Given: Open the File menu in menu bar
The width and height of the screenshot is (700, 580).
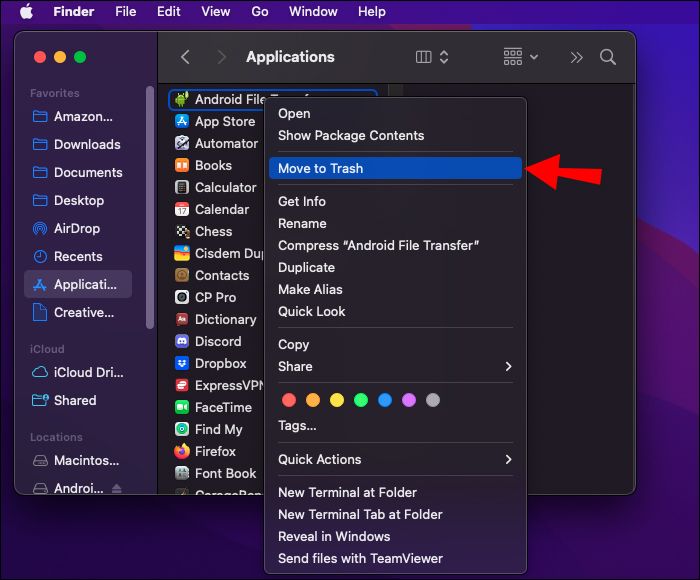Looking at the screenshot, I should 125,12.
